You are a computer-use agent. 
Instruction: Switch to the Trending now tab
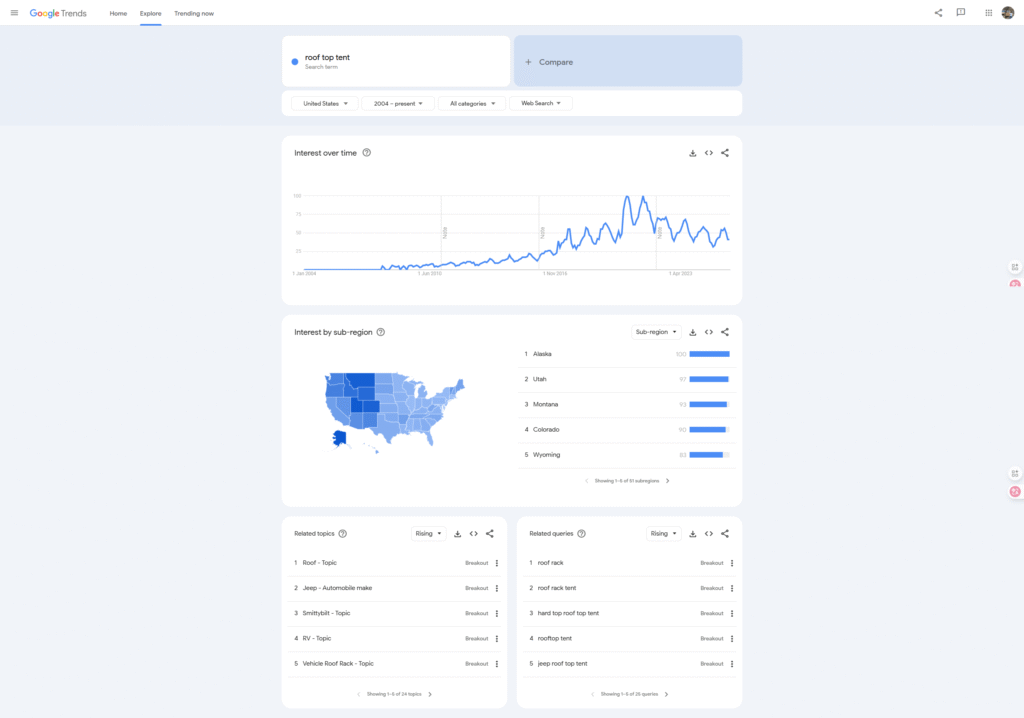(x=194, y=13)
